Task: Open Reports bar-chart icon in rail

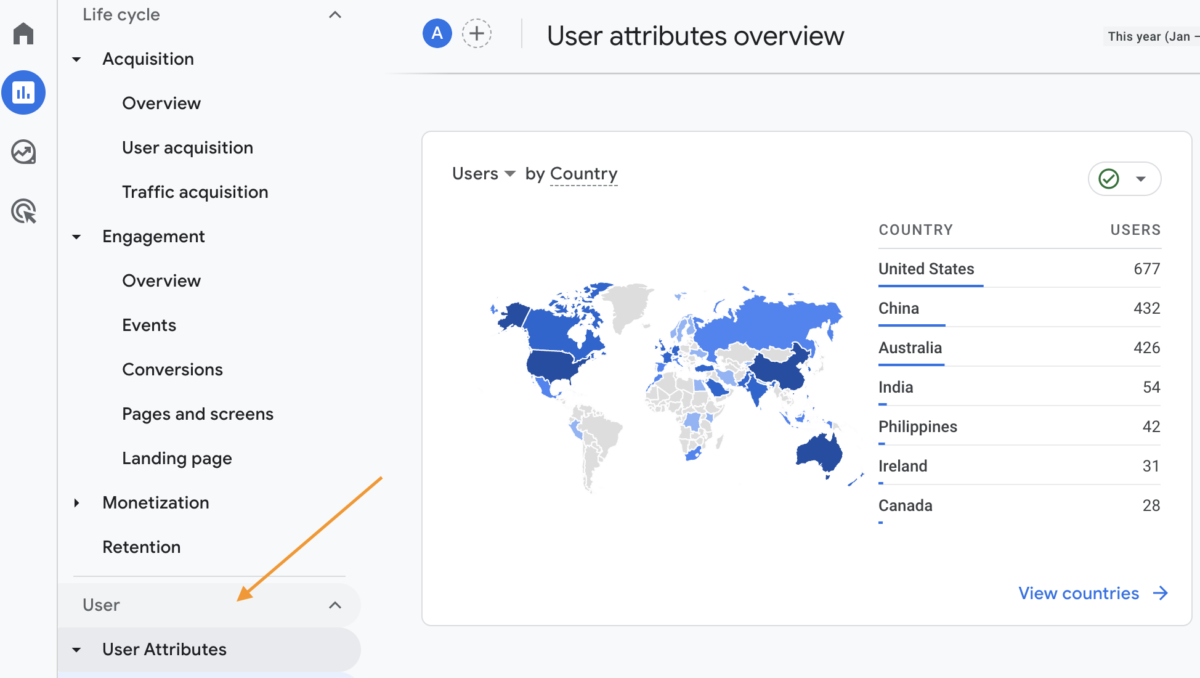Action: pos(23,93)
